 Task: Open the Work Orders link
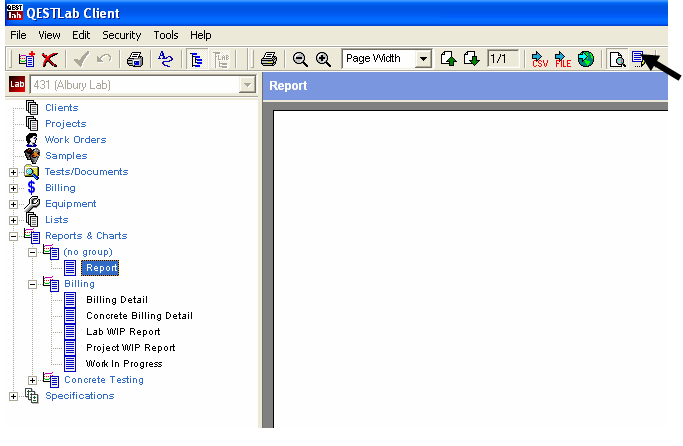75,140
